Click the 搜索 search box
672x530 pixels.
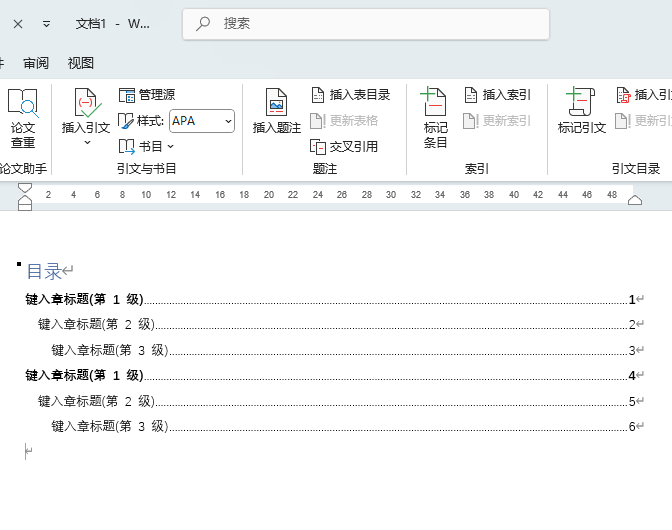tap(366, 24)
